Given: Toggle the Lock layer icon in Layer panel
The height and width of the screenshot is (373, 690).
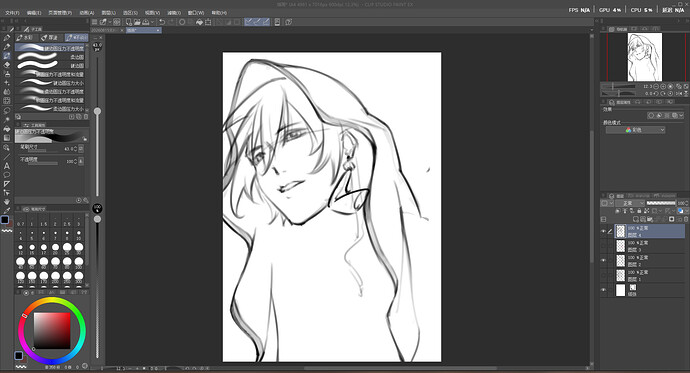Looking at the screenshot, I should click(639, 211).
